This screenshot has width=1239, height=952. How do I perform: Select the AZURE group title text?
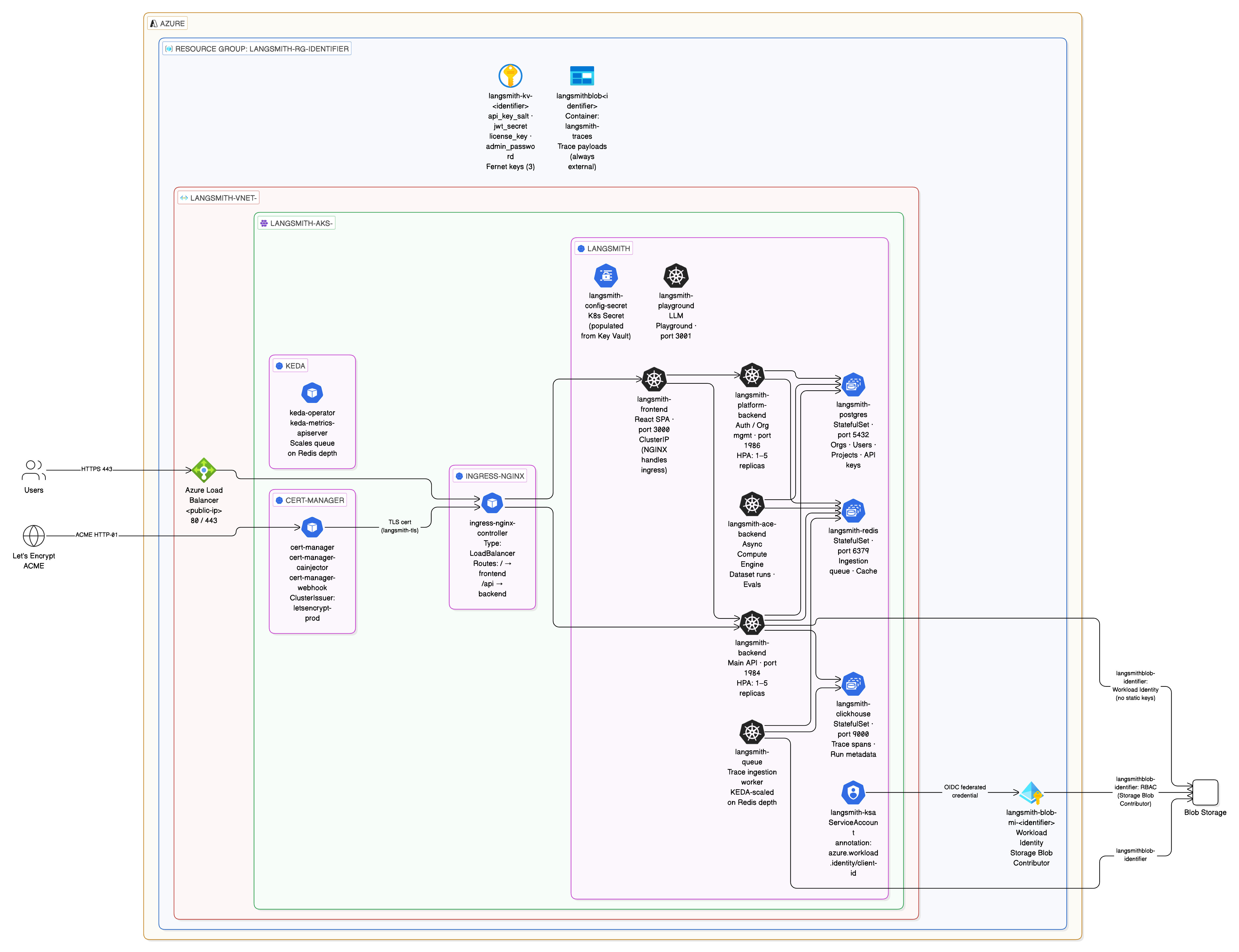(172, 23)
